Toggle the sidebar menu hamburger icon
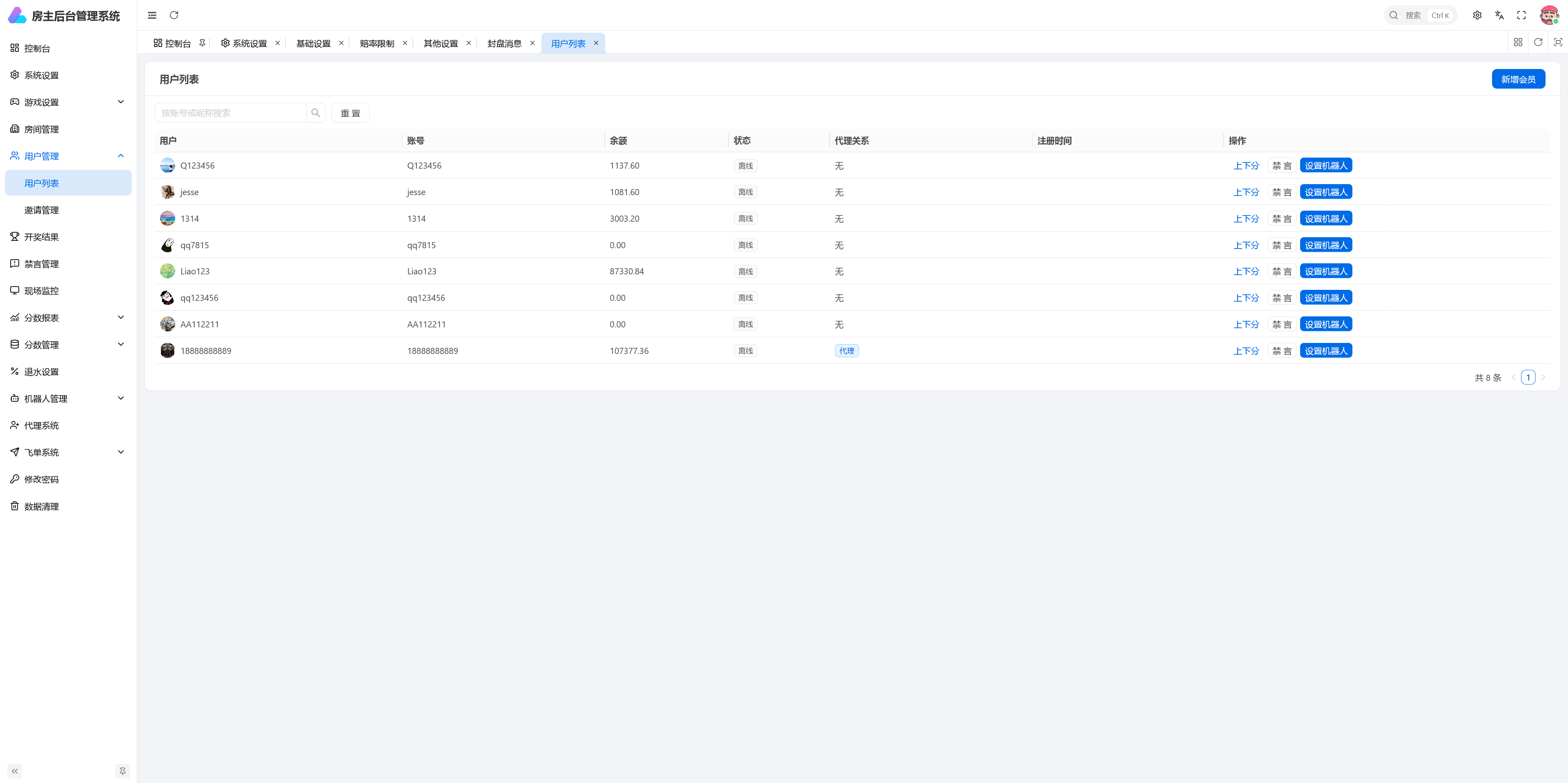Image resolution: width=1568 pixels, height=783 pixels. 152,15
